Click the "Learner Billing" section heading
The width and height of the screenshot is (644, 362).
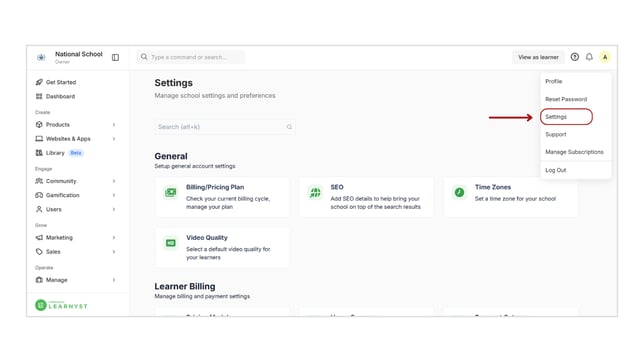185,286
